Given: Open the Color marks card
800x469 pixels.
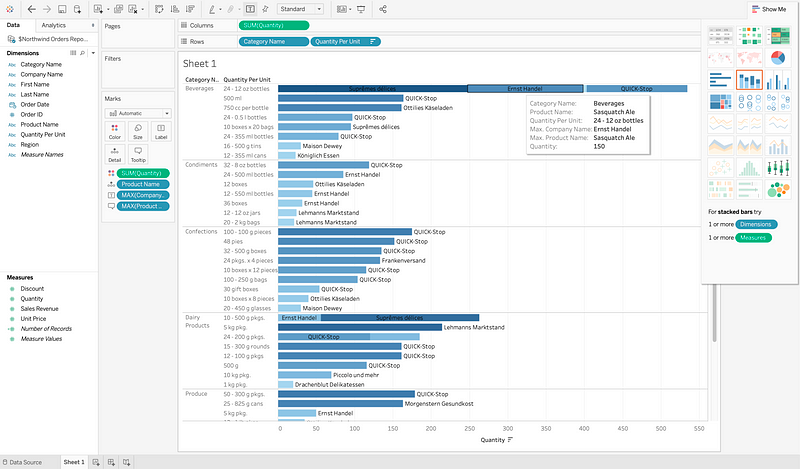Looking at the screenshot, I should click(115, 131).
